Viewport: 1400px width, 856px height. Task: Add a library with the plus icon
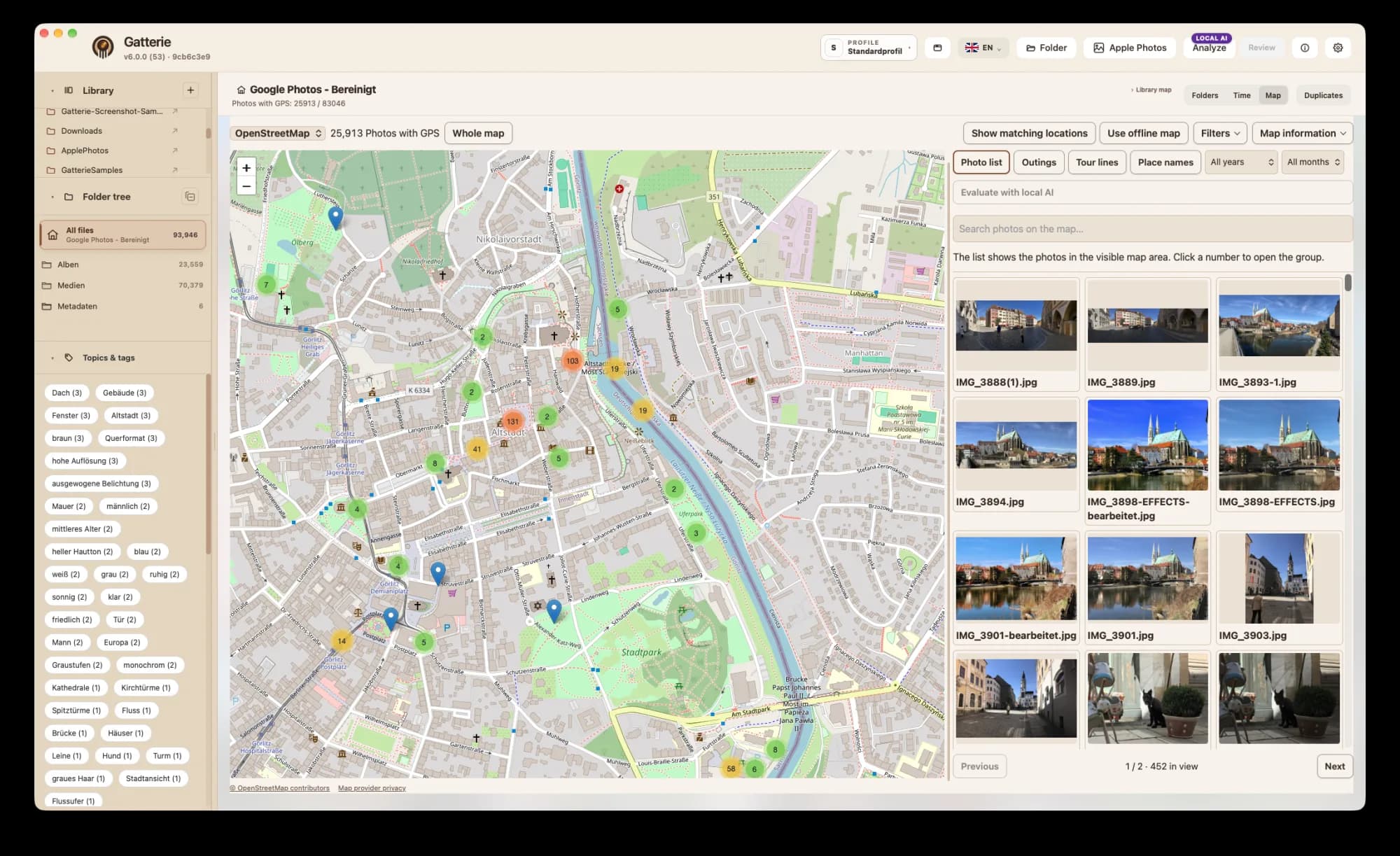pyautogui.click(x=190, y=90)
